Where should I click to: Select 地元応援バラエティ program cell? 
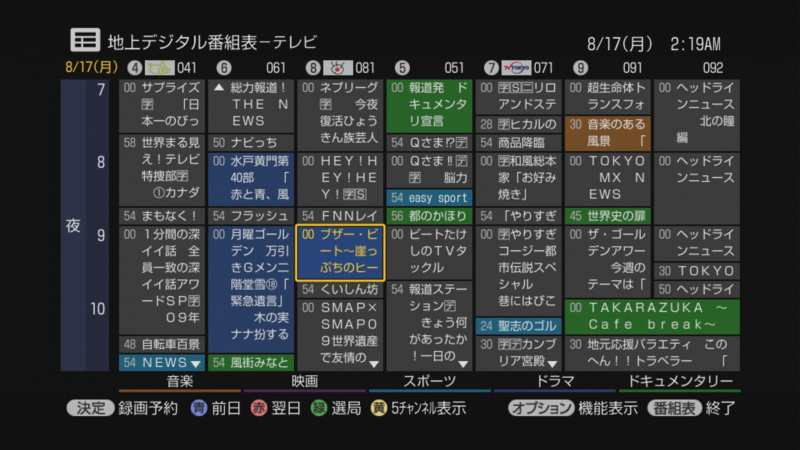click(x=652, y=353)
